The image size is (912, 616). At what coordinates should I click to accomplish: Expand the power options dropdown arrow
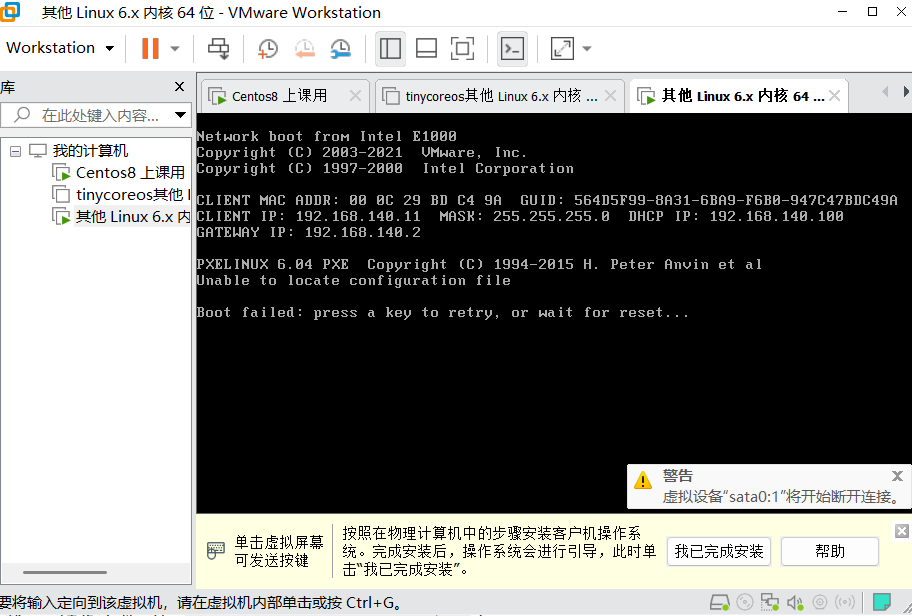(x=175, y=48)
